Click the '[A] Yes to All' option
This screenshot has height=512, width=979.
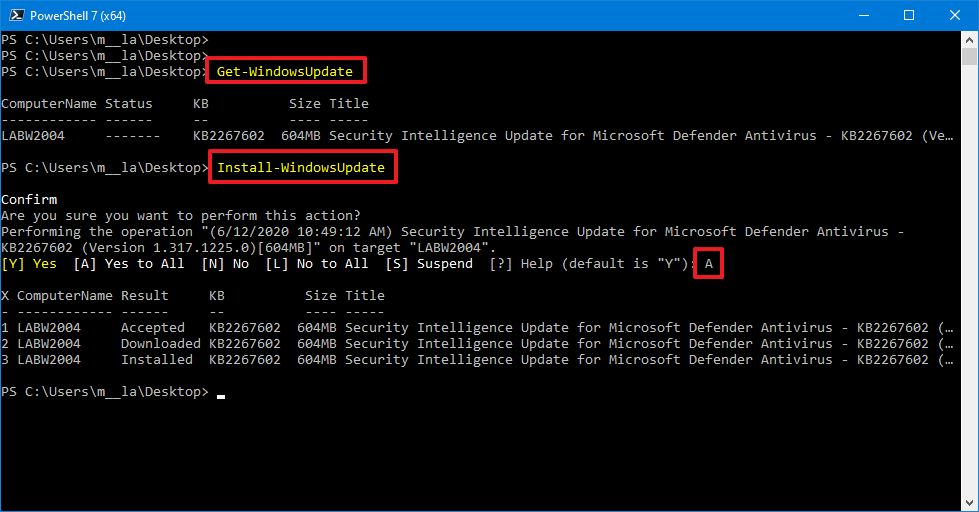(129, 263)
